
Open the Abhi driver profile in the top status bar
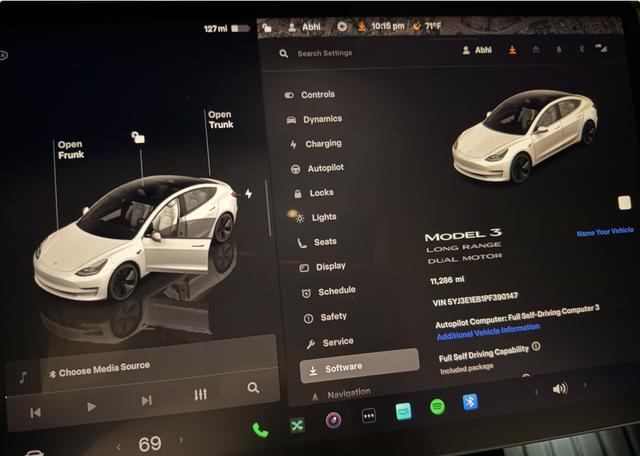tap(305, 27)
